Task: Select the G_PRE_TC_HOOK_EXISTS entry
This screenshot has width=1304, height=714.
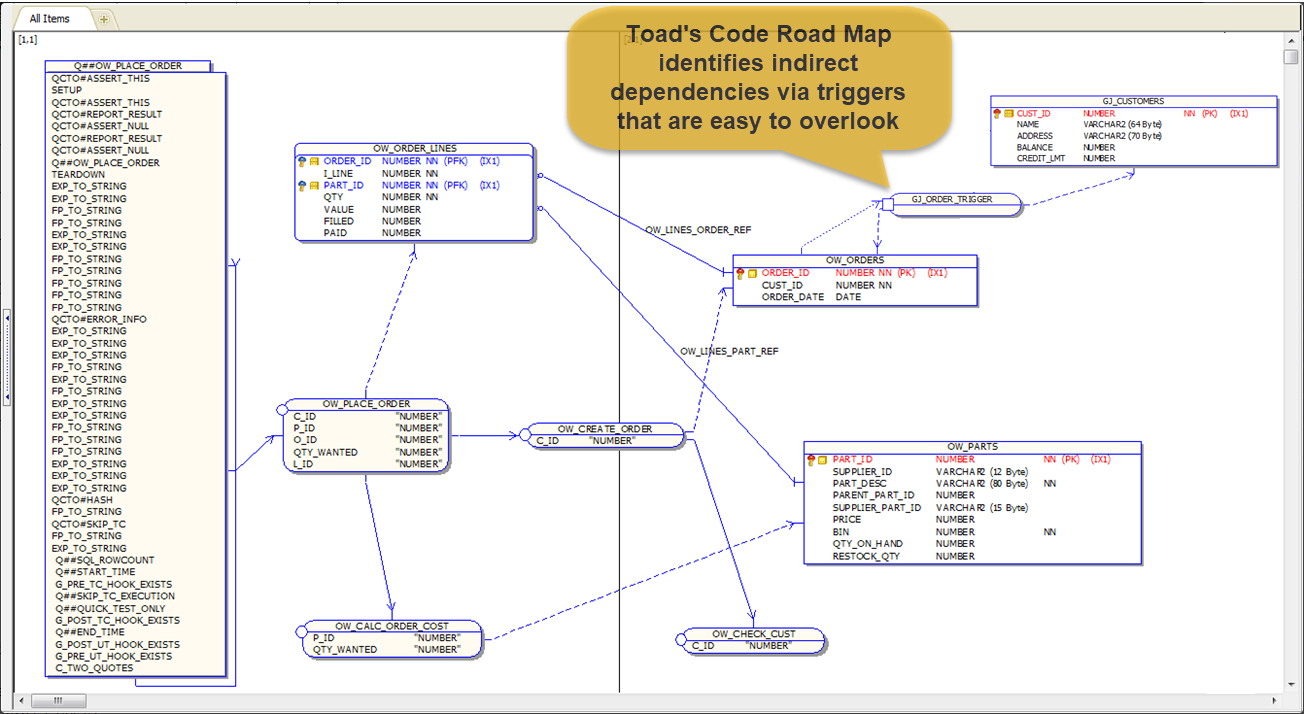Action: [x=114, y=584]
